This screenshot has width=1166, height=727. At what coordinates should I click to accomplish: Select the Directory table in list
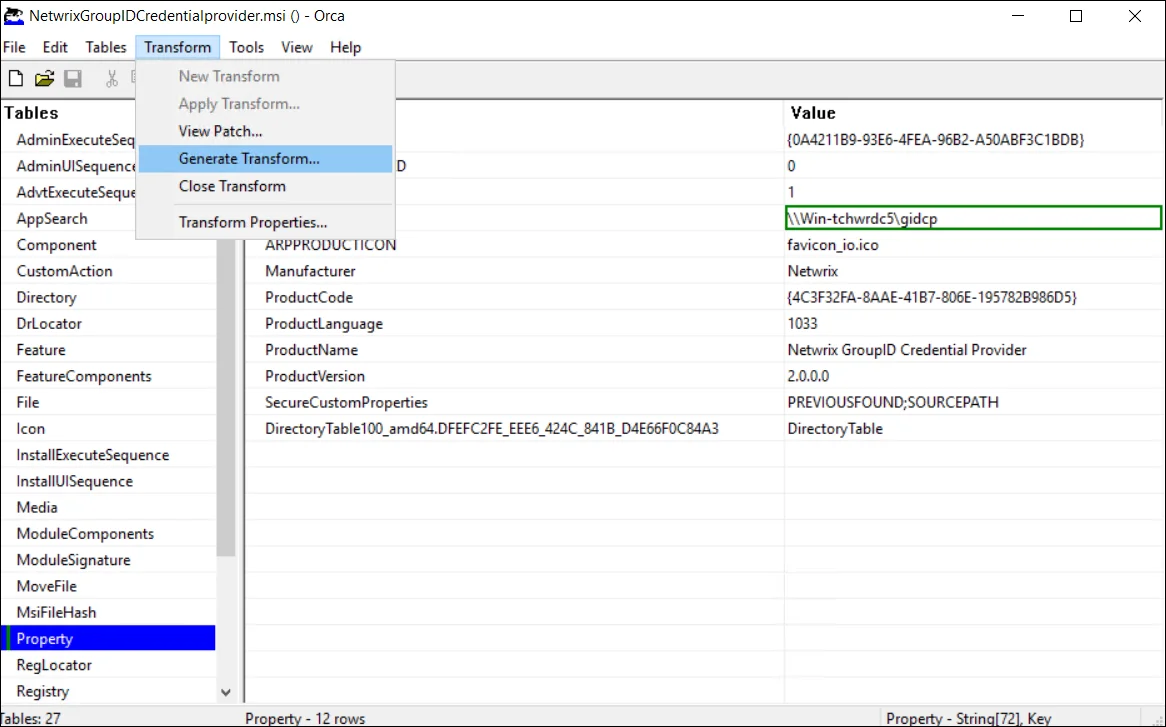[46, 297]
